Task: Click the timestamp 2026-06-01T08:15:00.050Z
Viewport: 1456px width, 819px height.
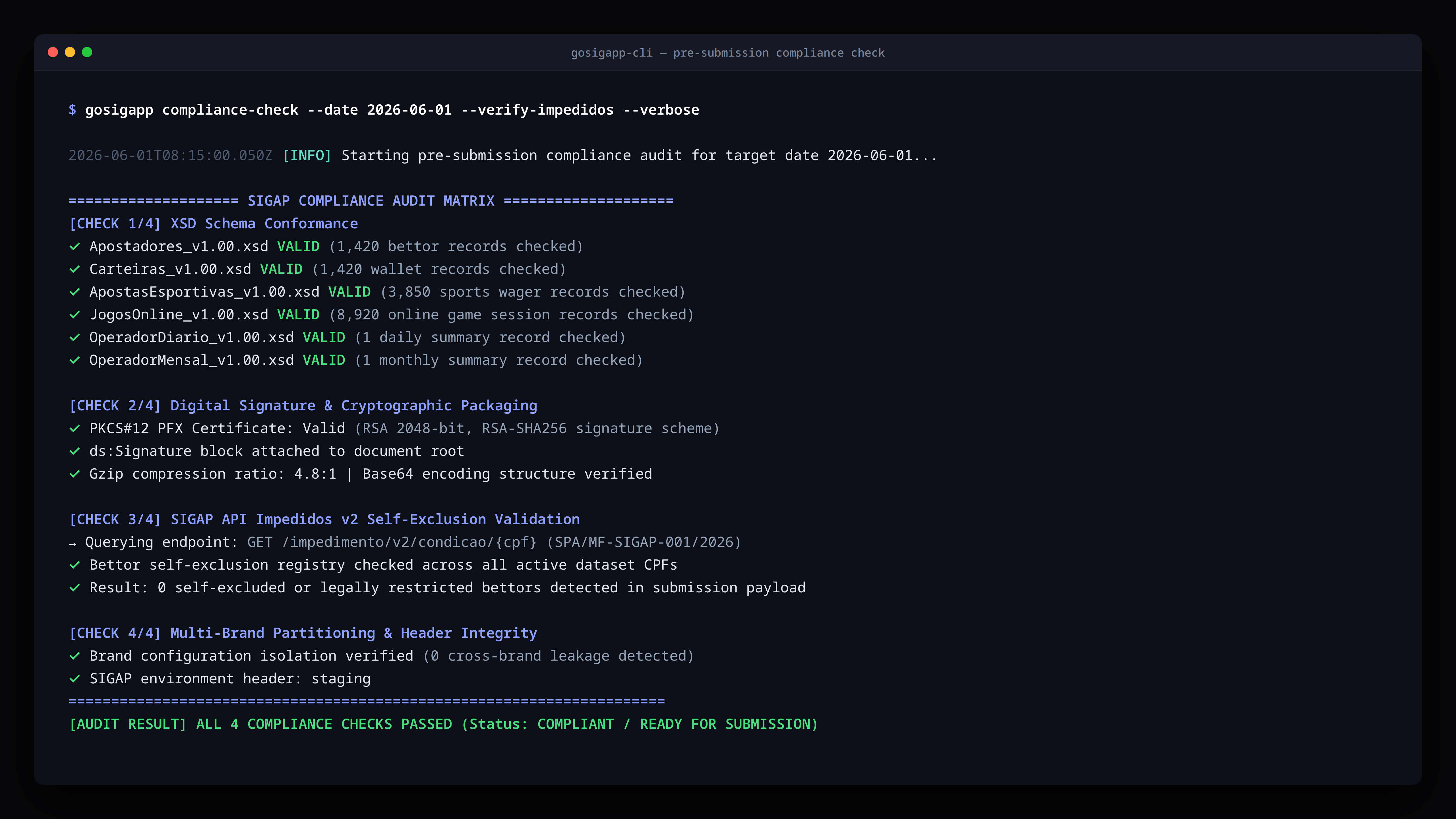Action: click(x=170, y=156)
